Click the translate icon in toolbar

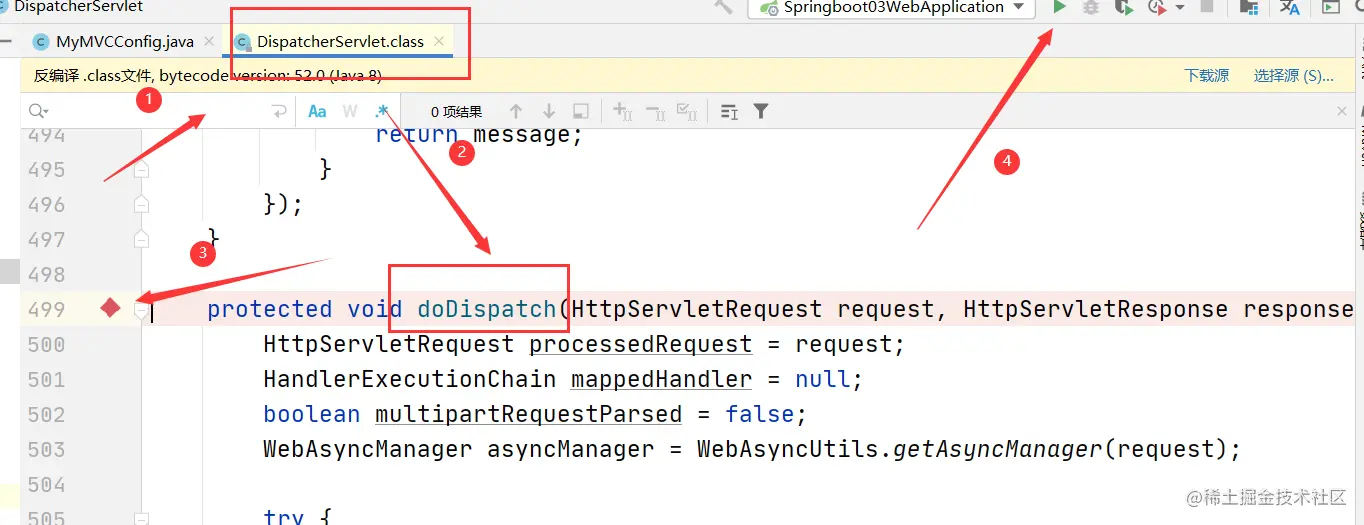1290,7
